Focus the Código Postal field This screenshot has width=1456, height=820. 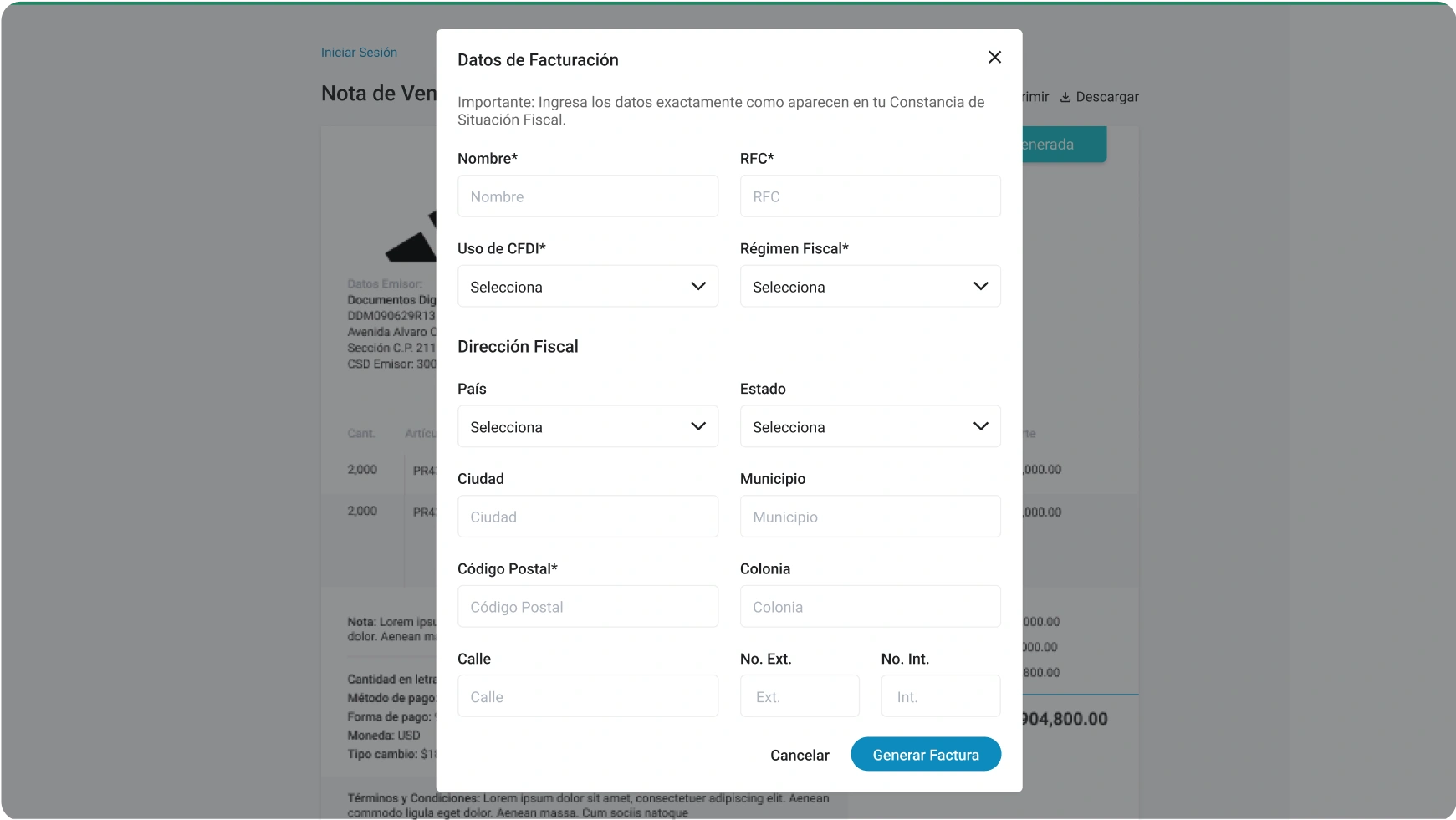click(588, 607)
